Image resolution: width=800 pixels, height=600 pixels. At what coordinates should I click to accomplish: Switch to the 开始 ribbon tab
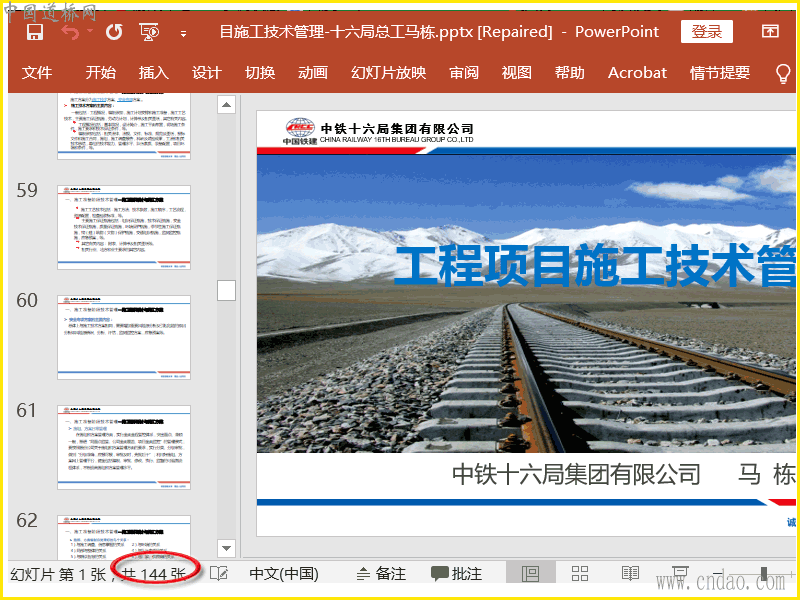pyautogui.click(x=101, y=72)
